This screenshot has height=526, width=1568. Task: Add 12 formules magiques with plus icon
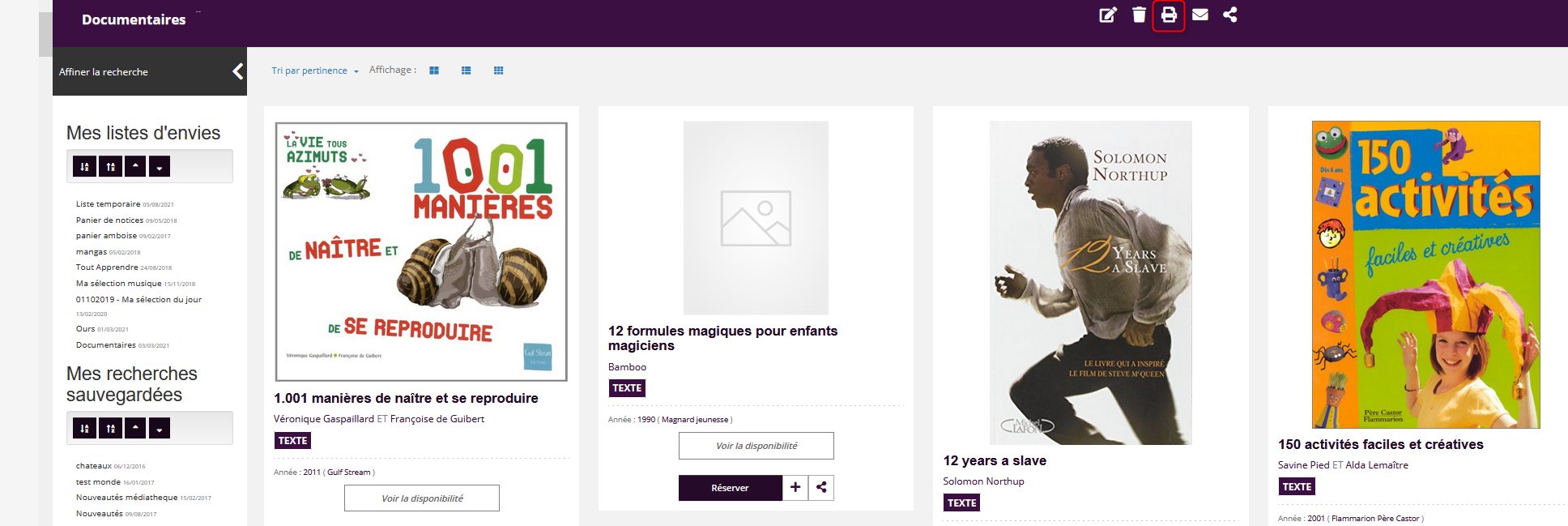tap(795, 487)
